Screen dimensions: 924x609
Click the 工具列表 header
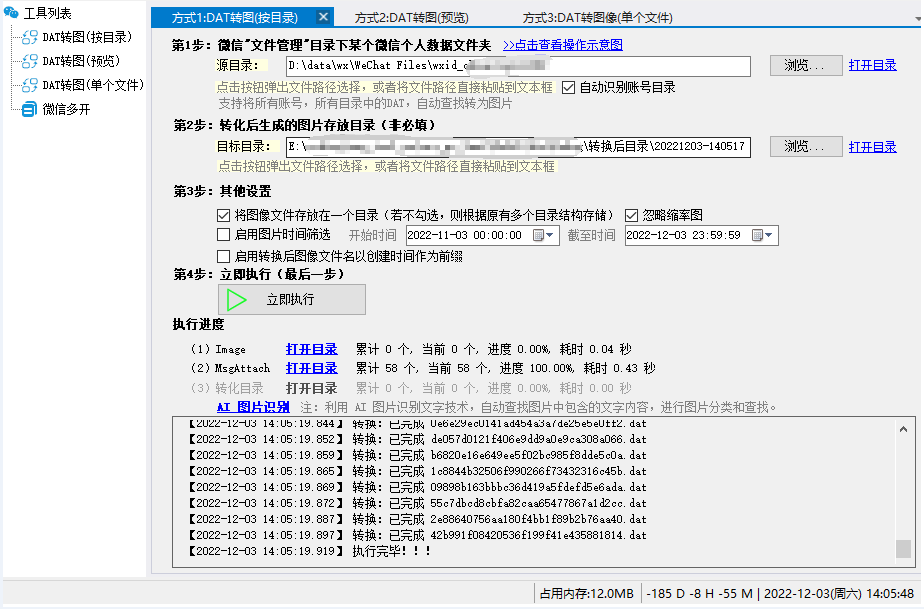click(x=47, y=12)
